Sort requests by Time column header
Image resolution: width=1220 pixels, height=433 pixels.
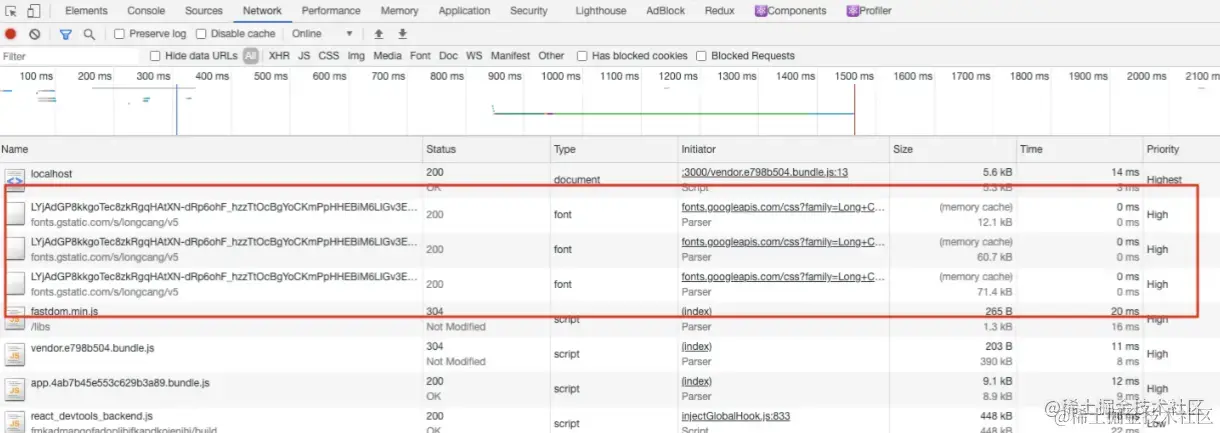coord(1080,149)
